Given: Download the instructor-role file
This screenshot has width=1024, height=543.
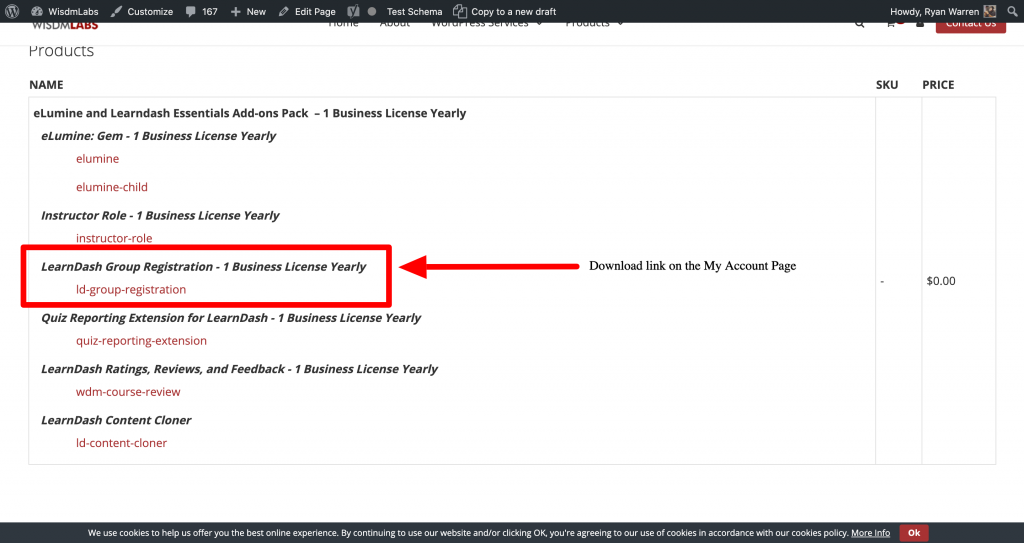Looking at the screenshot, I should point(114,238).
